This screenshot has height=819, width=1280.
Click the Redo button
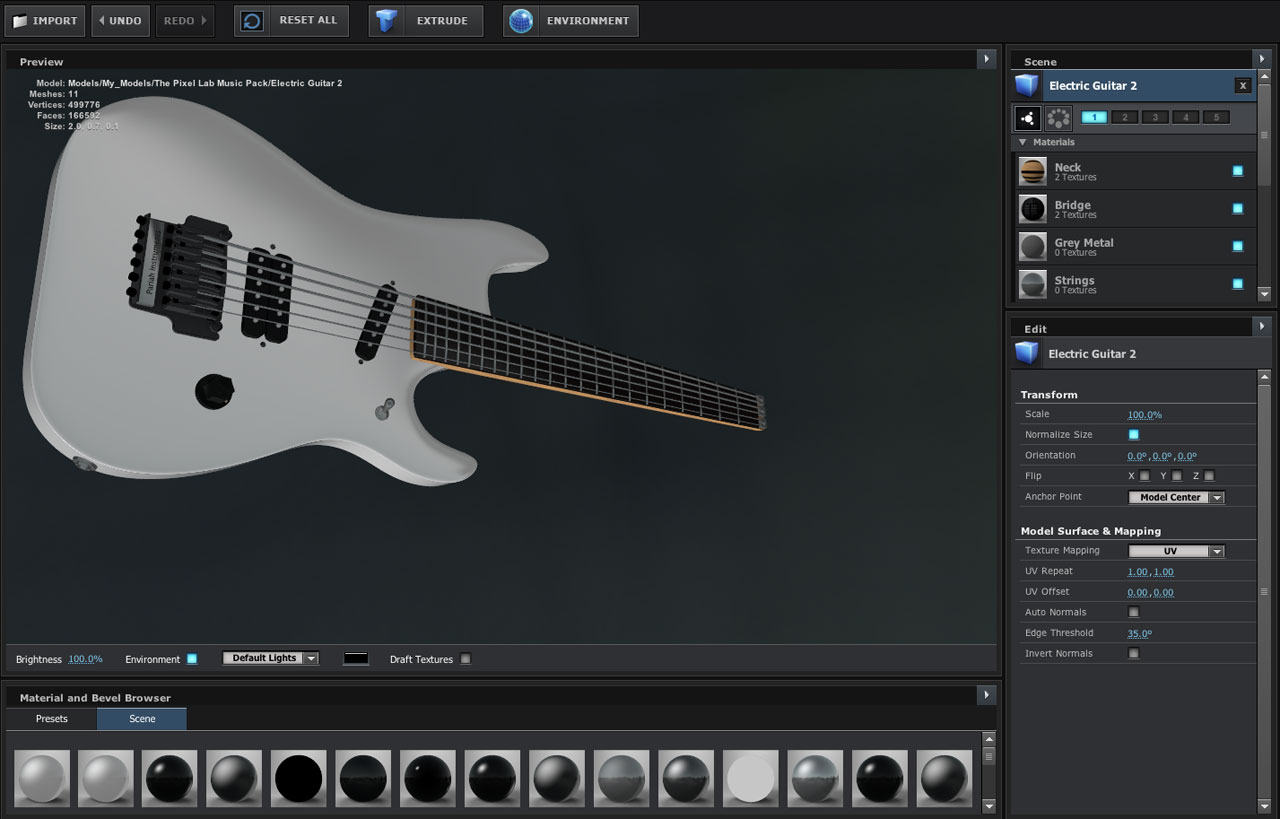tap(185, 21)
